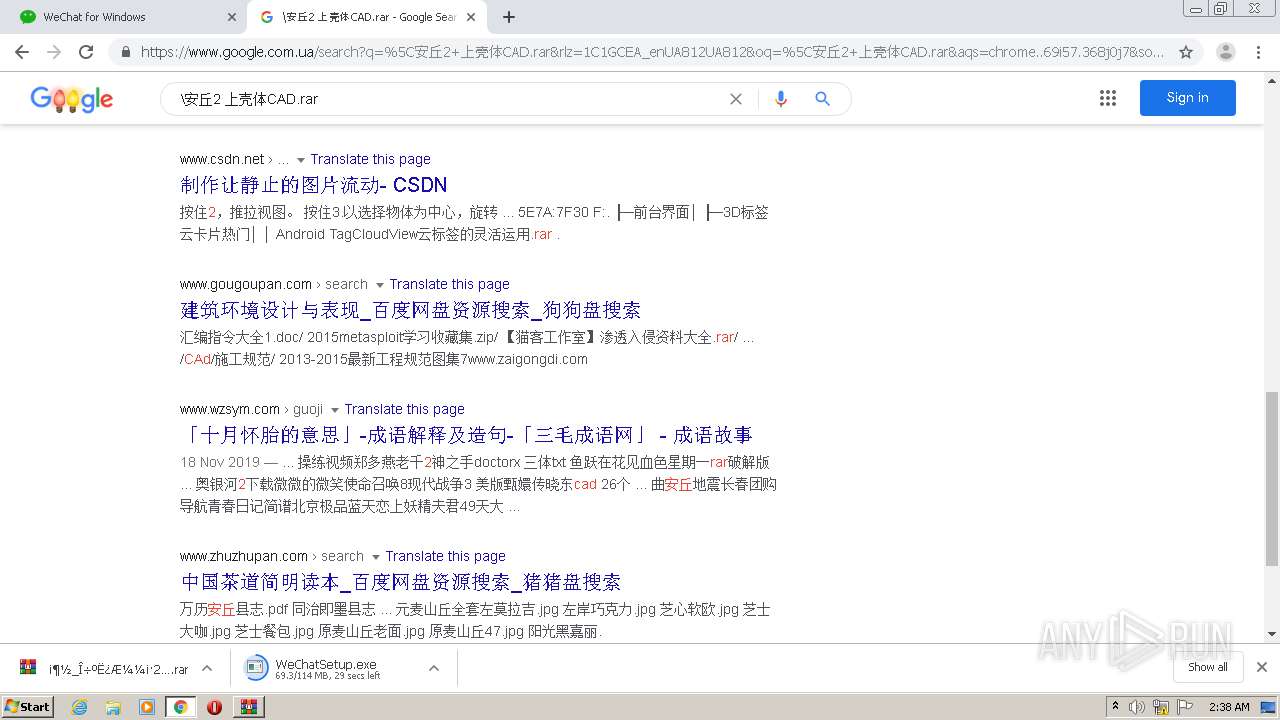Image resolution: width=1280 pixels, height=720 pixels.
Task: Expand options for the .rar download
Action: 207,668
